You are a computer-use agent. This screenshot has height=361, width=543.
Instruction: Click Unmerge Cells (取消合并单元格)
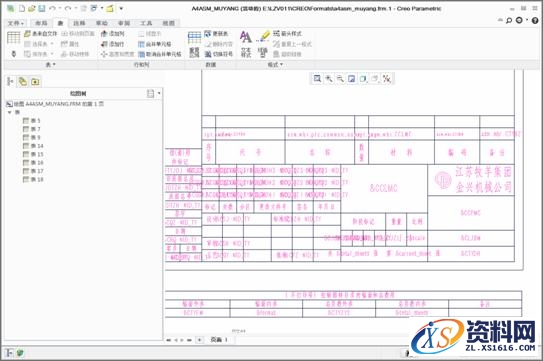point(160,54)
